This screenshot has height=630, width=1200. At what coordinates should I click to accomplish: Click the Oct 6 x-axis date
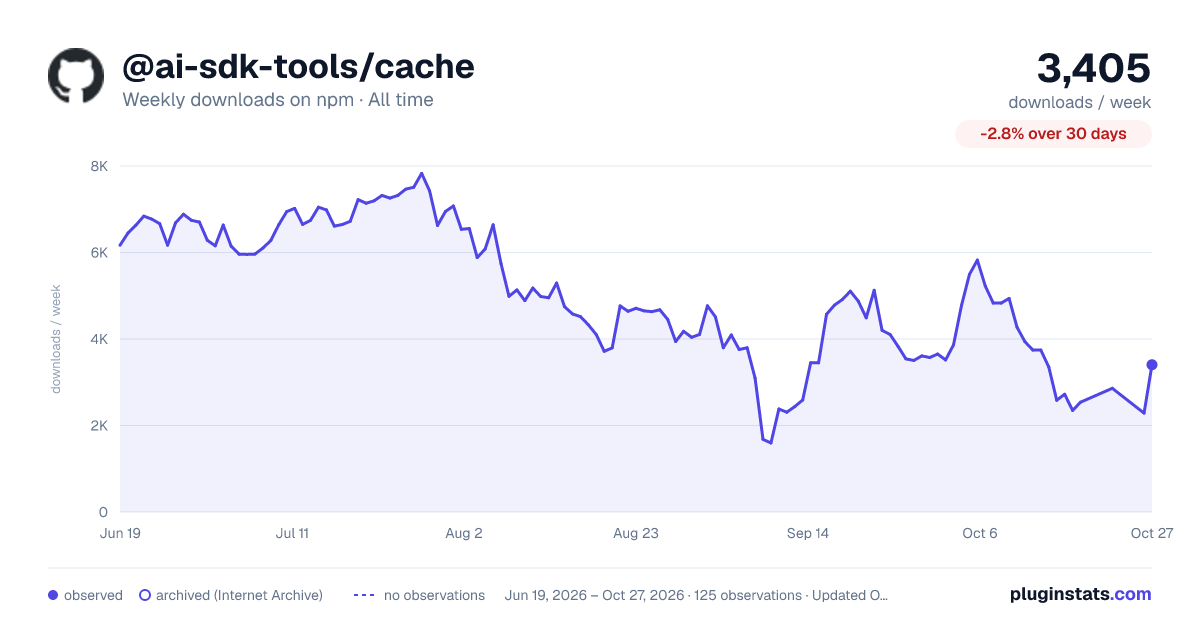[980, 533]
